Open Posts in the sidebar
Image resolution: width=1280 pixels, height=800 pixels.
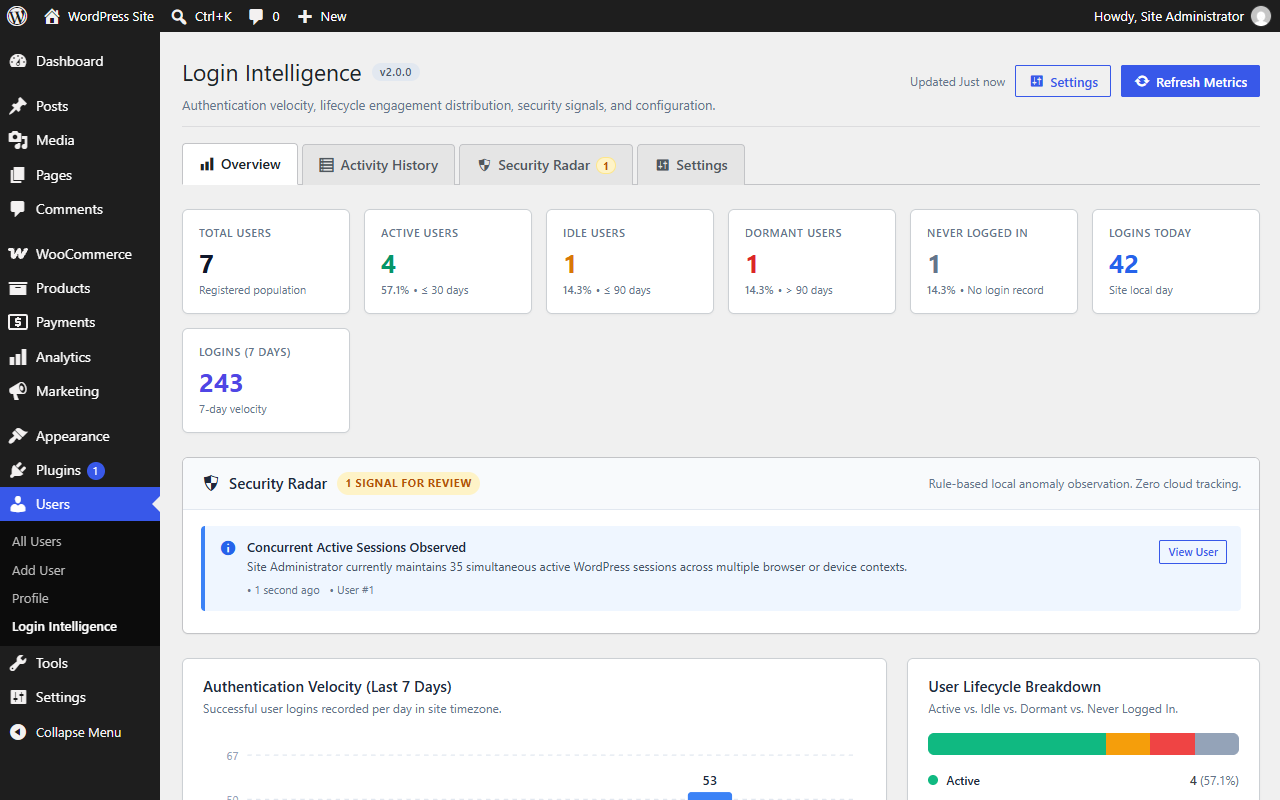tap(80, 106)
